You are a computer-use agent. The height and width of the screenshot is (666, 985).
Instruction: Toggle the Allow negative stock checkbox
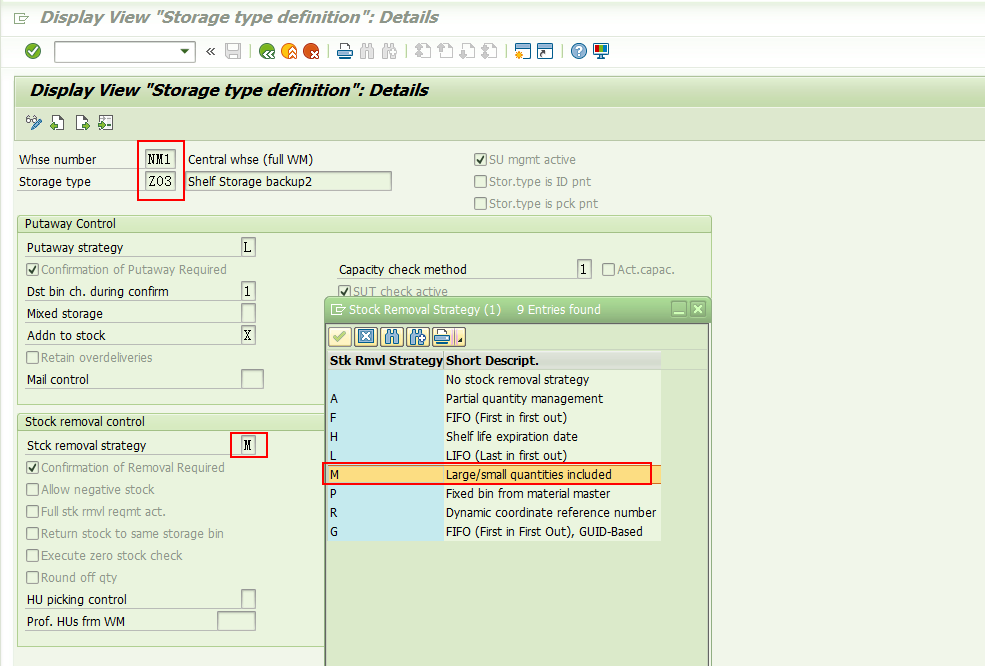pyautogui.click(x=33, y=489)
